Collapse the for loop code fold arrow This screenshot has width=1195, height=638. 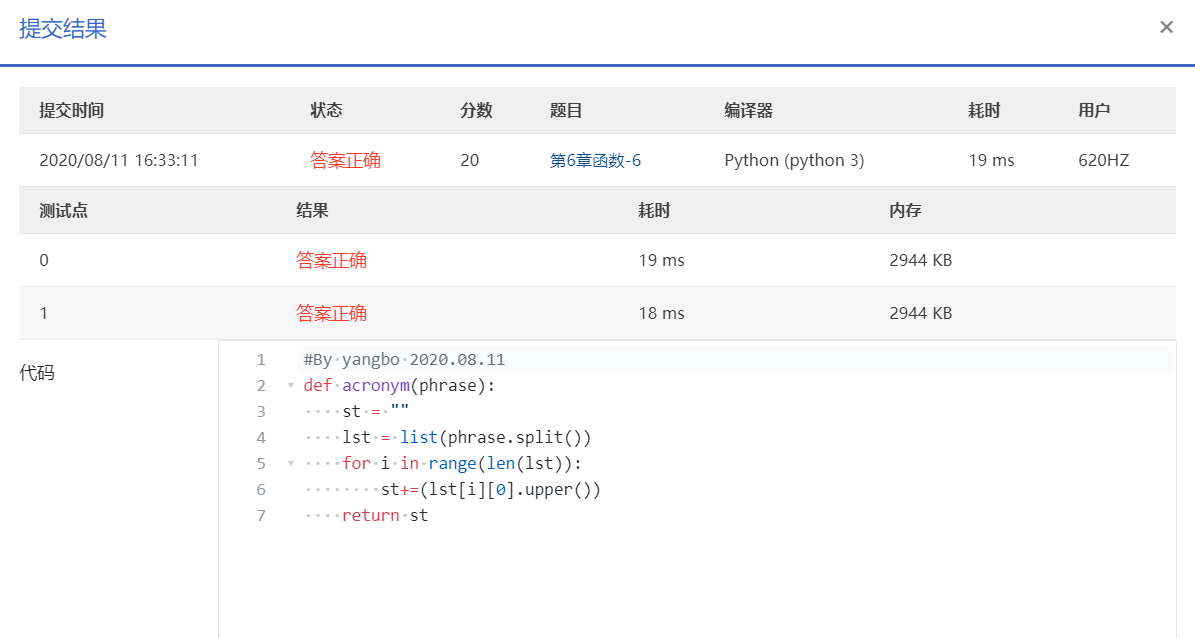click(289, 463)
